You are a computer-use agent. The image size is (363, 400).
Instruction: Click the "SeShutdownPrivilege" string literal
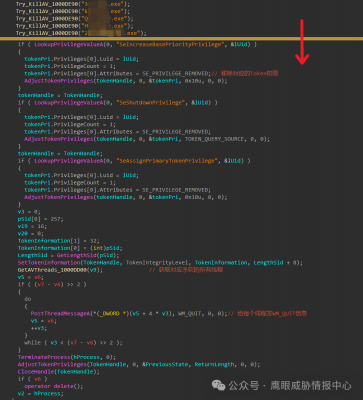150,103
